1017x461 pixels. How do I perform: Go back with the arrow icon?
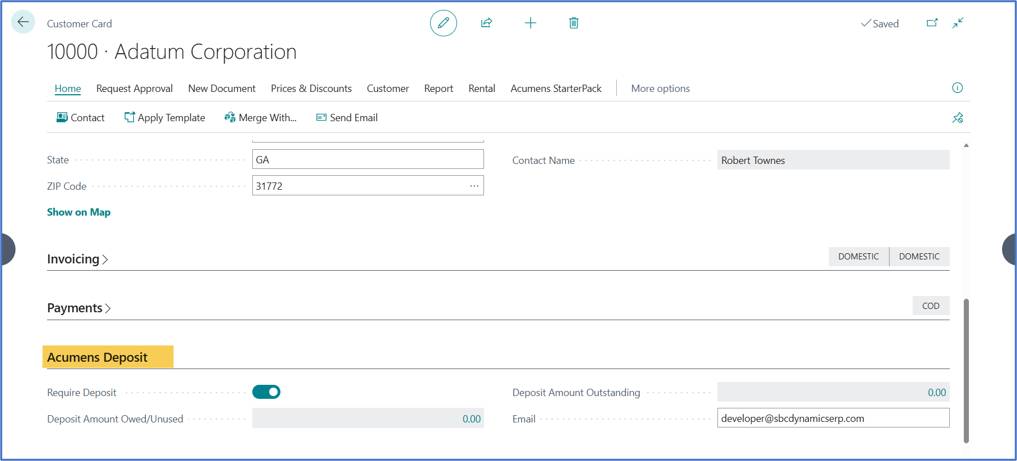click(x=23, y=22)
